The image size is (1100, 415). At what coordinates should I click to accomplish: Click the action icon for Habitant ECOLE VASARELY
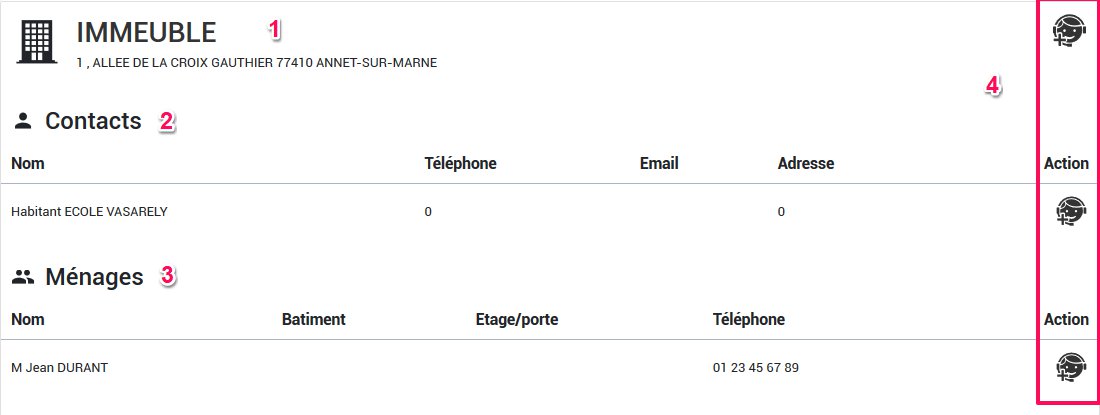click(x=1070, y=211)
